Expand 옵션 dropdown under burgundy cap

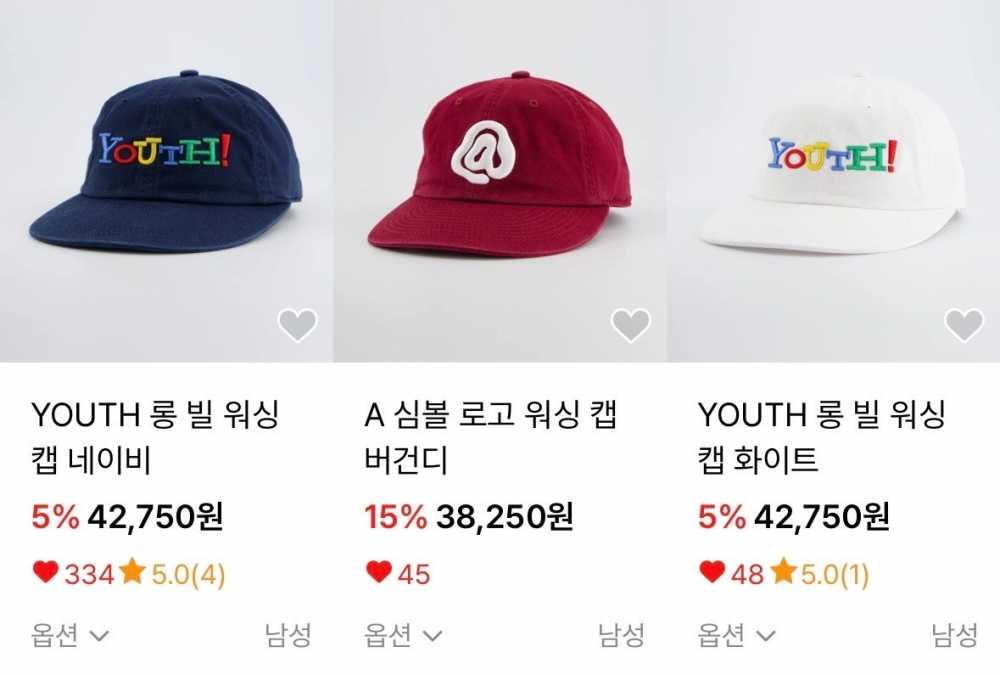click(x=403, y=635)
